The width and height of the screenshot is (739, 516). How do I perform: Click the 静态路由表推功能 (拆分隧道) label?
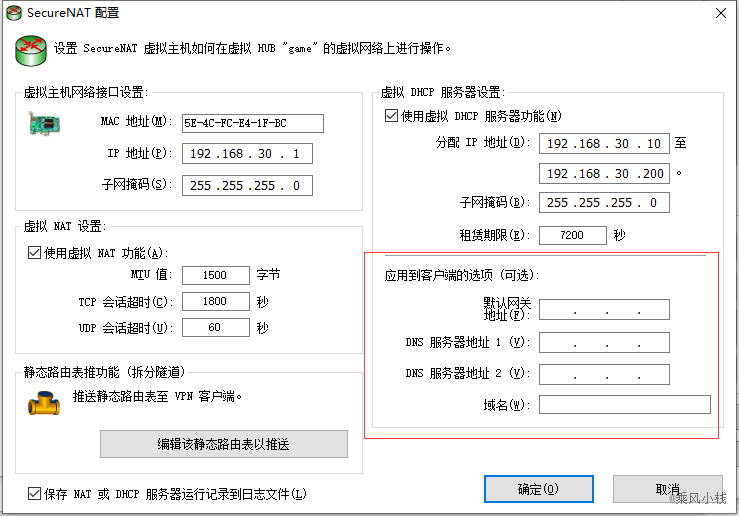point(105,372)
